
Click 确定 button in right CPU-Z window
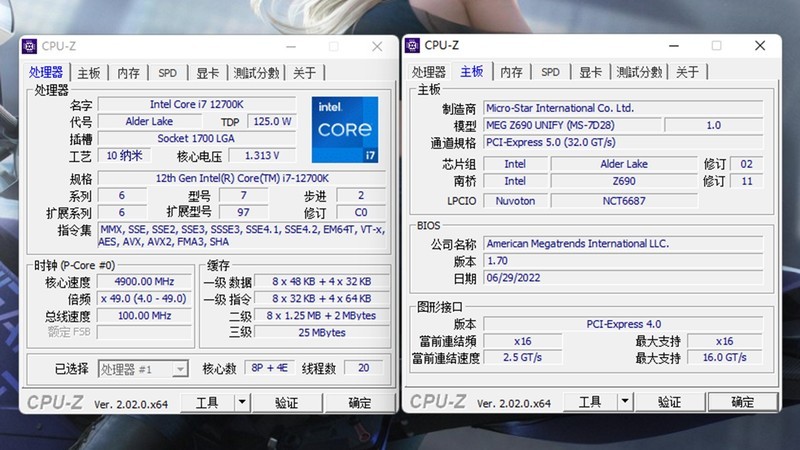coord(743,402)
